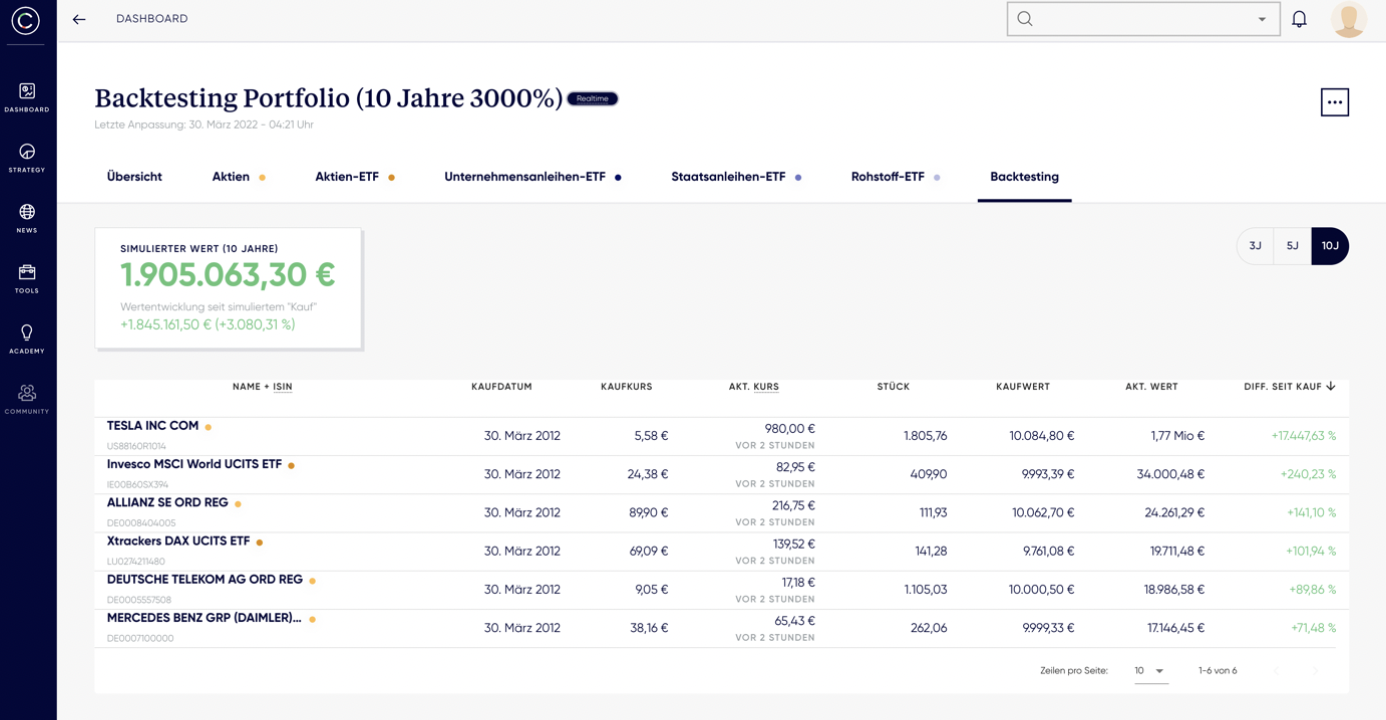Click the Realtime badge
Screen dimensions: 1386x720
tap(593, 99)
